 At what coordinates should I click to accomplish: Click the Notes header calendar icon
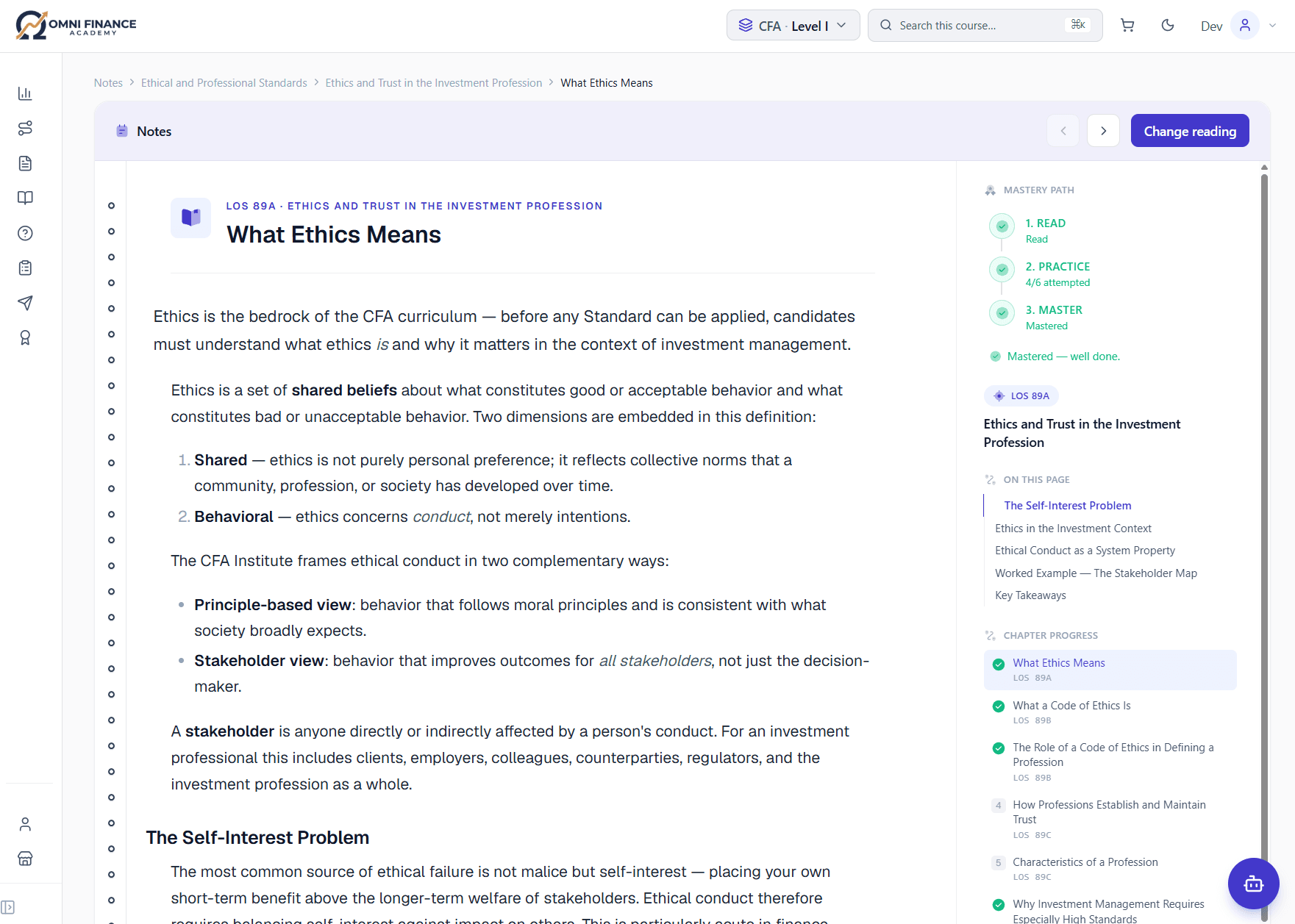tap(122, 131)
